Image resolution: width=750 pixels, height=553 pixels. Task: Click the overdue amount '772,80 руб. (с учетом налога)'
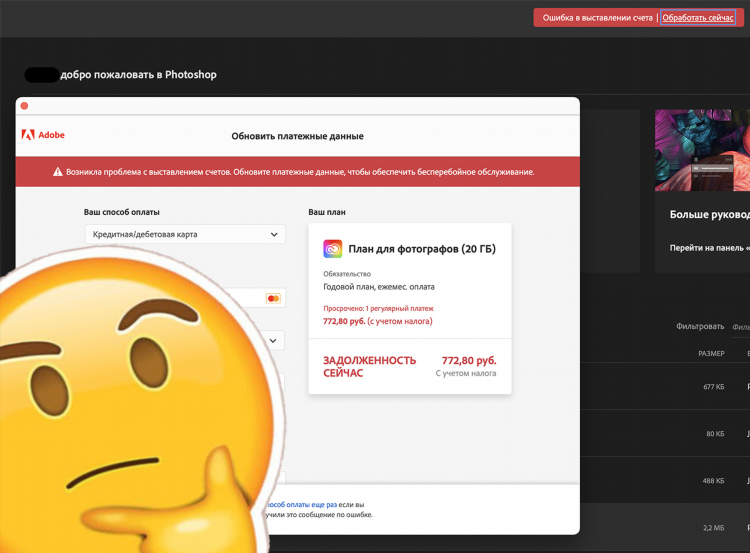377,321
